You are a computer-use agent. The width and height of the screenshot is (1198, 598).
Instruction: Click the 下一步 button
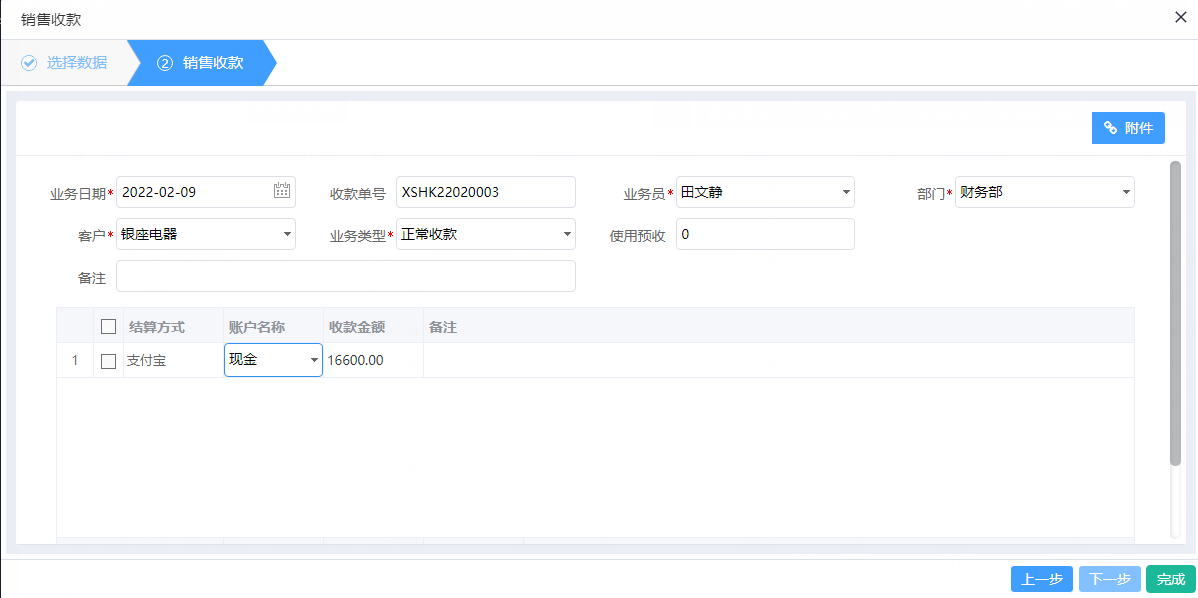click(1110, 578)
